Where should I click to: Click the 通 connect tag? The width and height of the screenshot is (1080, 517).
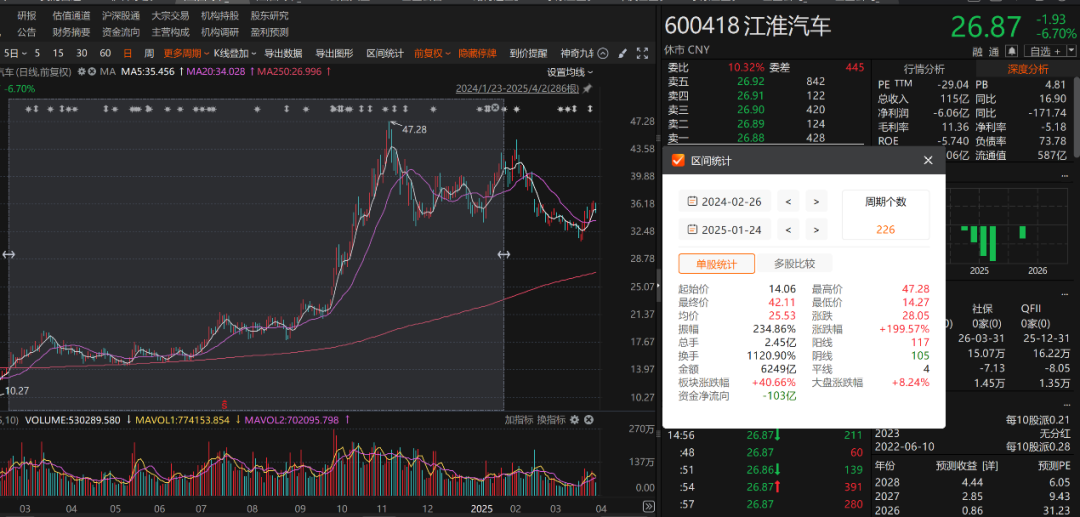coord(994,51)
